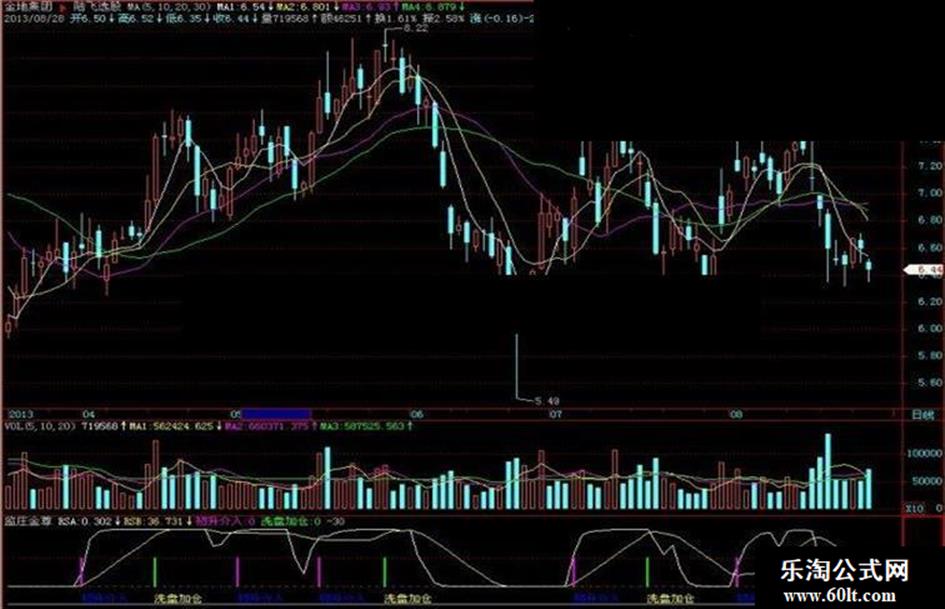This screenshot has height=609, width=945.
Task: Select the blue highlighted range on time axis
Action: point(276,414)
